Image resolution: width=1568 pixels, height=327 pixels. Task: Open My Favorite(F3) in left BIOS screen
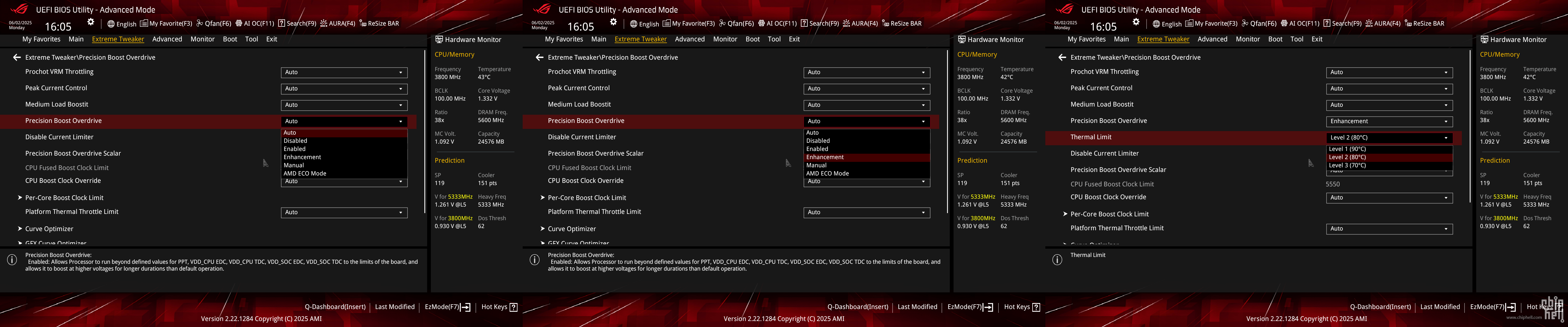tap(166, 24)
